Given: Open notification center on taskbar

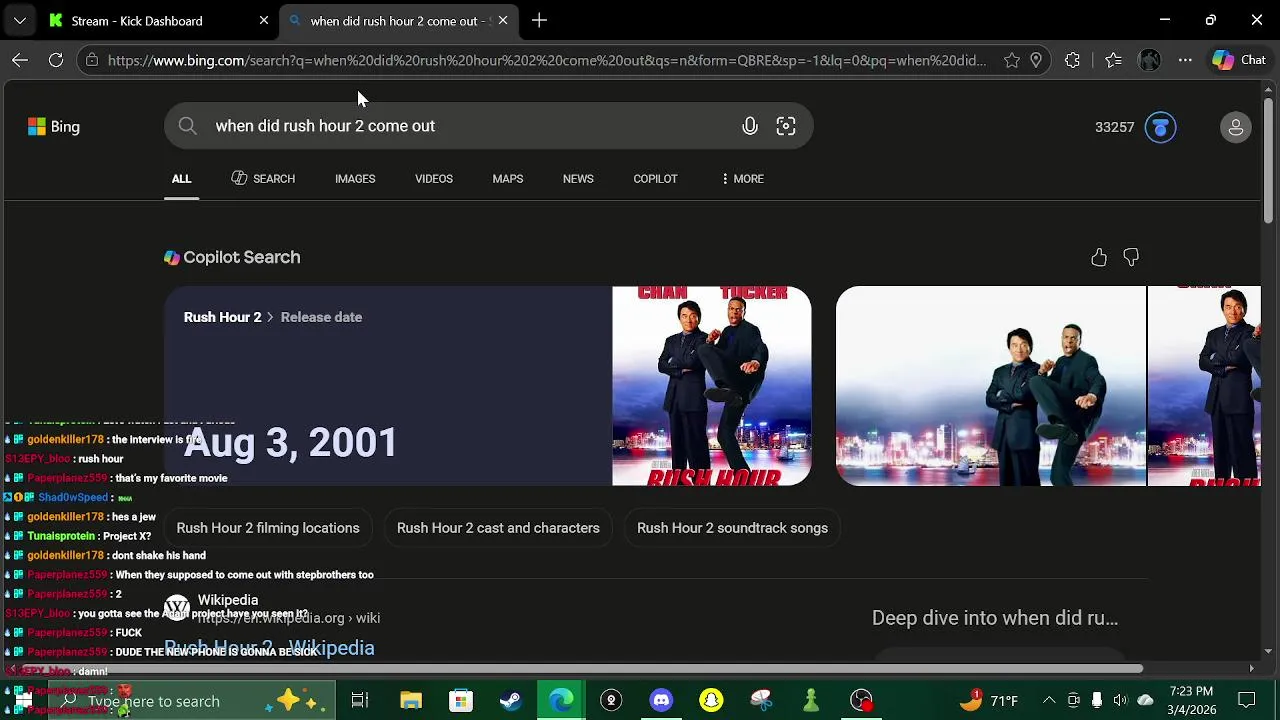Looking at the screenshot, I should coord(1247,701).
